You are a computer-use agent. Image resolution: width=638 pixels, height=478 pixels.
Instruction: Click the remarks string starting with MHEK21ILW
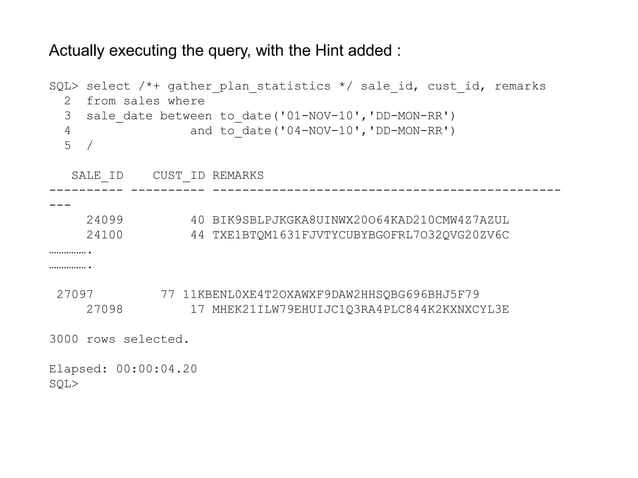click(x=361, y=309)
